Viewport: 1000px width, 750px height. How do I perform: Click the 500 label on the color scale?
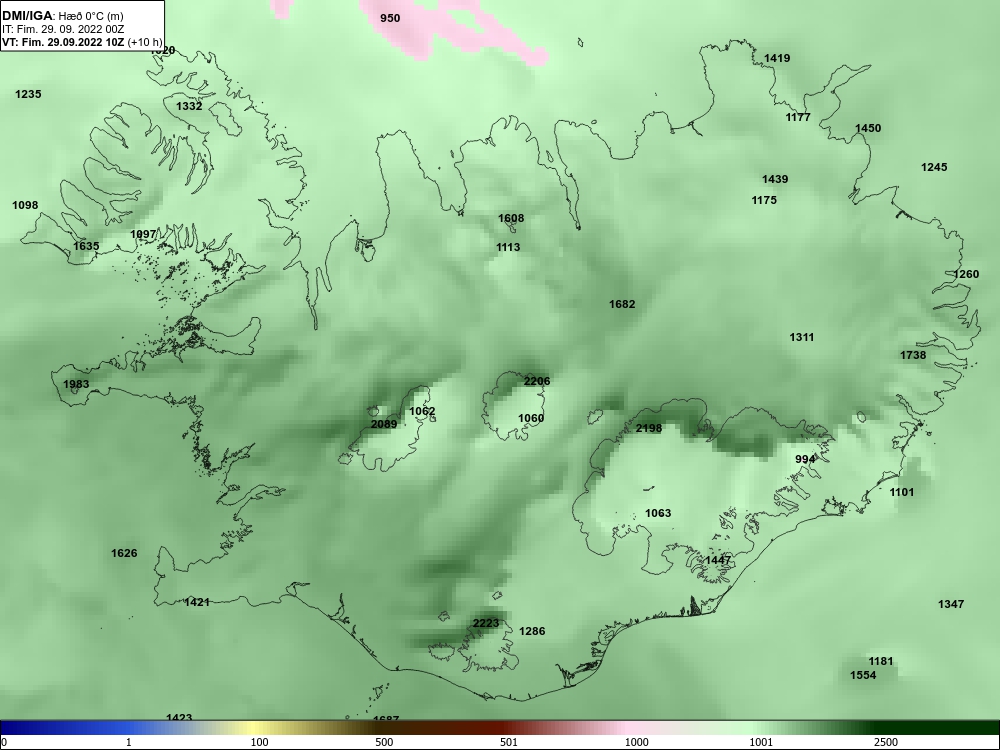[384, 742]
